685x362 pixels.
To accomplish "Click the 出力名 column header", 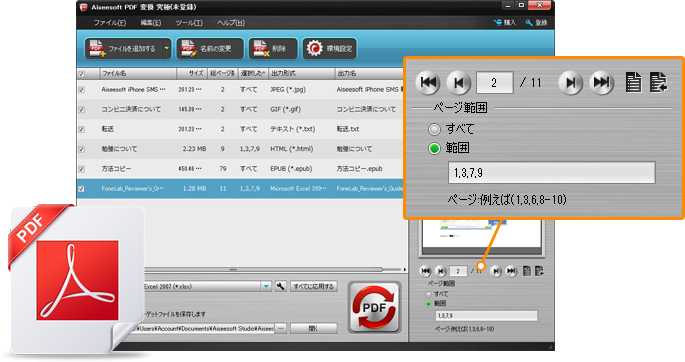I will click(369, 73).
